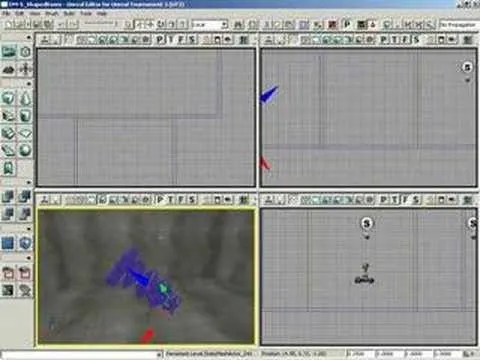Image resolution: width=480 pixels, height=360 pixels.
Task: Open the propagation dropdown at the toolbar's right end
Action: click(459, 25)
